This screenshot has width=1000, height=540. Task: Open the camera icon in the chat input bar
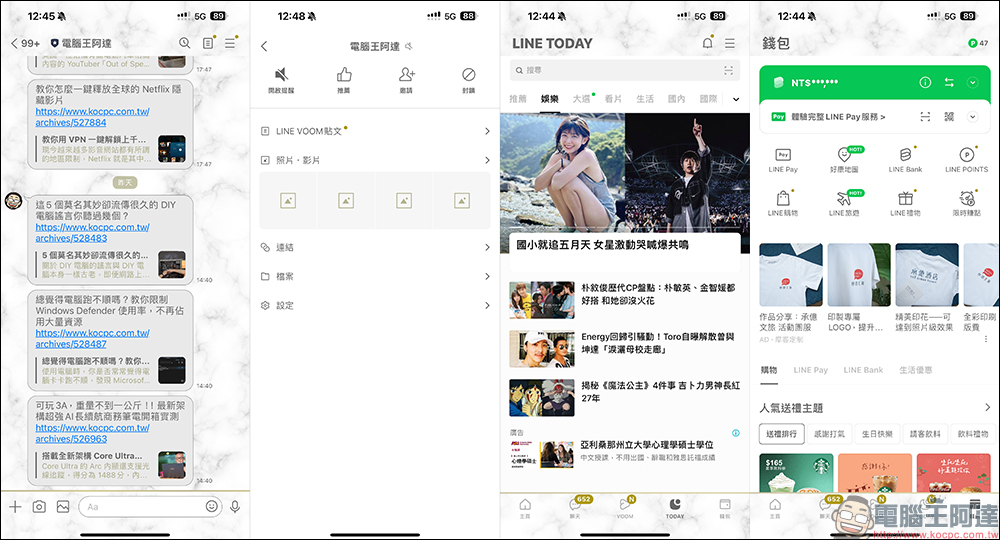point(39,507)
